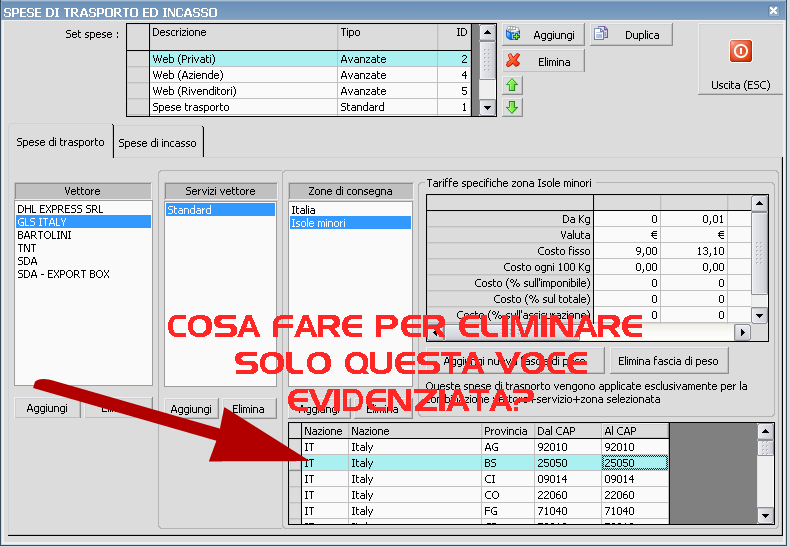790x547 pixels.
Task: Click Aggiungi under Servizi vettore list
Action: 191,408
